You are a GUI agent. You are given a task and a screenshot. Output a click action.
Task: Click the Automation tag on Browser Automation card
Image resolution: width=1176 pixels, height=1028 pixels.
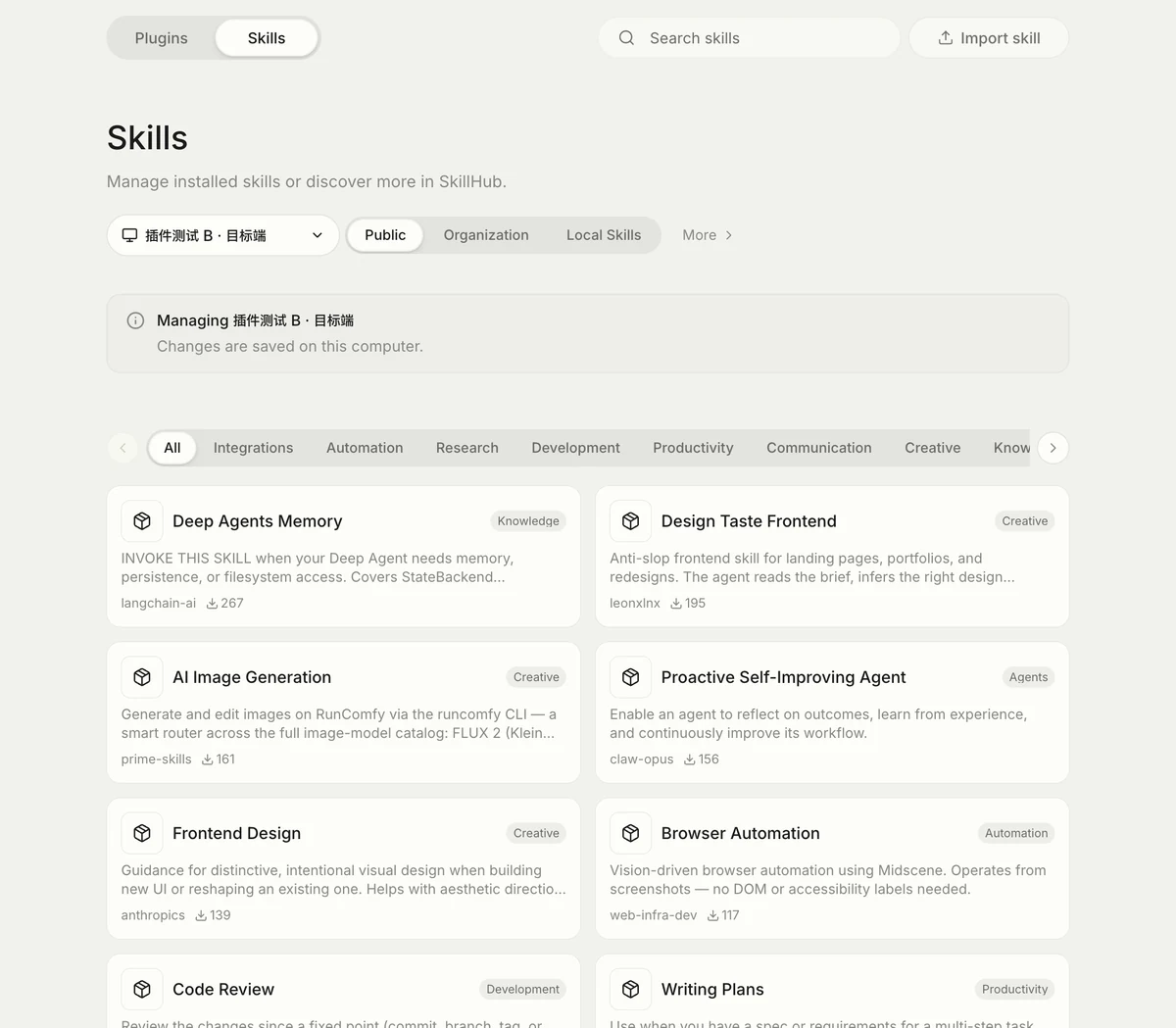1016,833
